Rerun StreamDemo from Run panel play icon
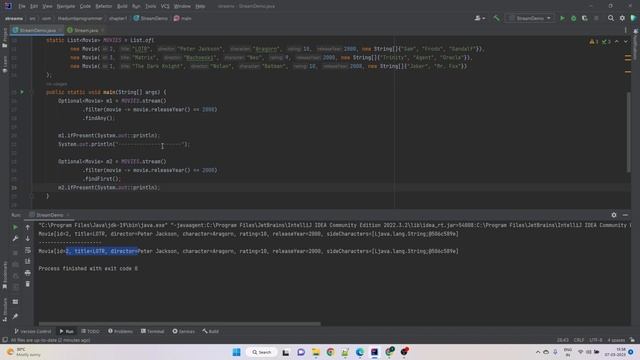640x360 pixels. pyautogui.click(x=15, y=227)
